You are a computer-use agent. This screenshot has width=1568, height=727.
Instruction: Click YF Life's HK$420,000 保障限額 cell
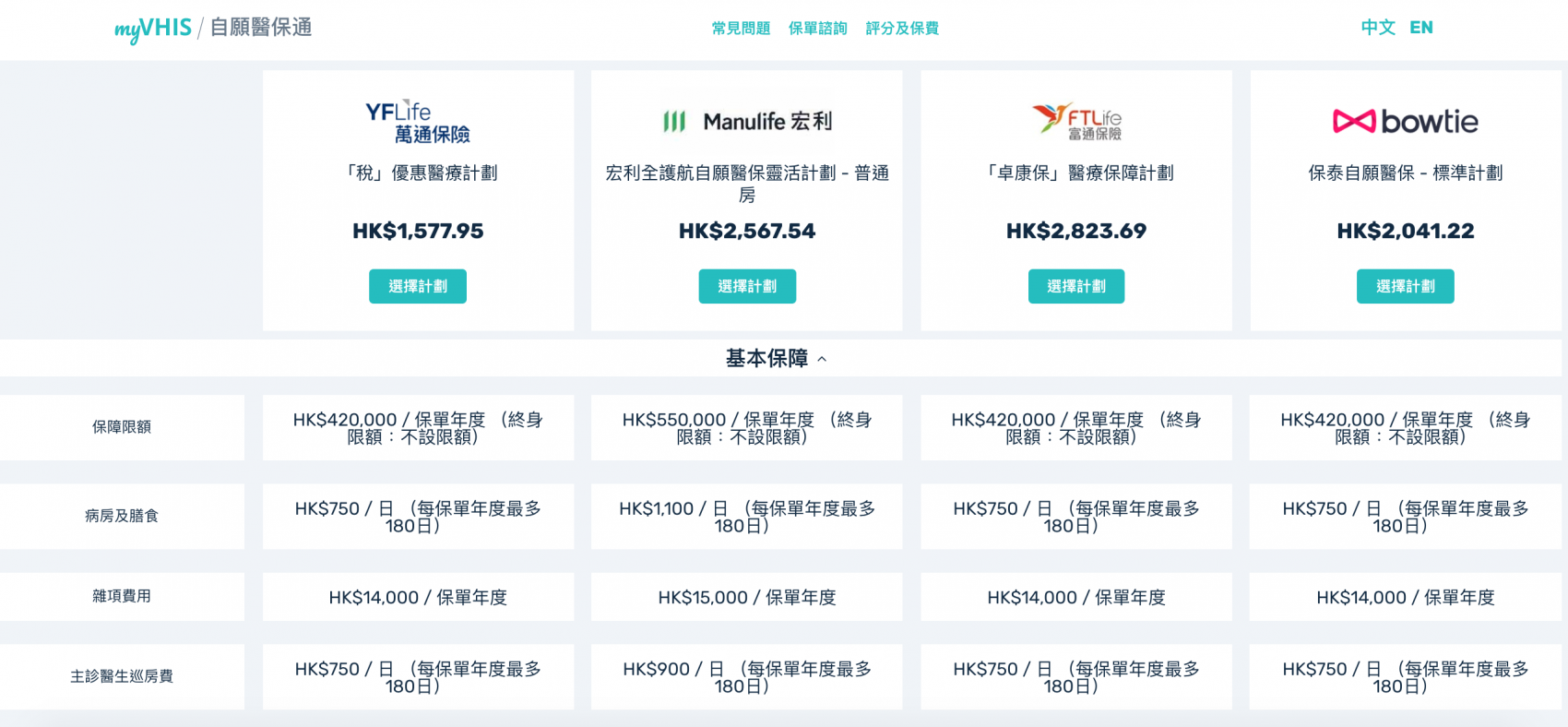418,428
